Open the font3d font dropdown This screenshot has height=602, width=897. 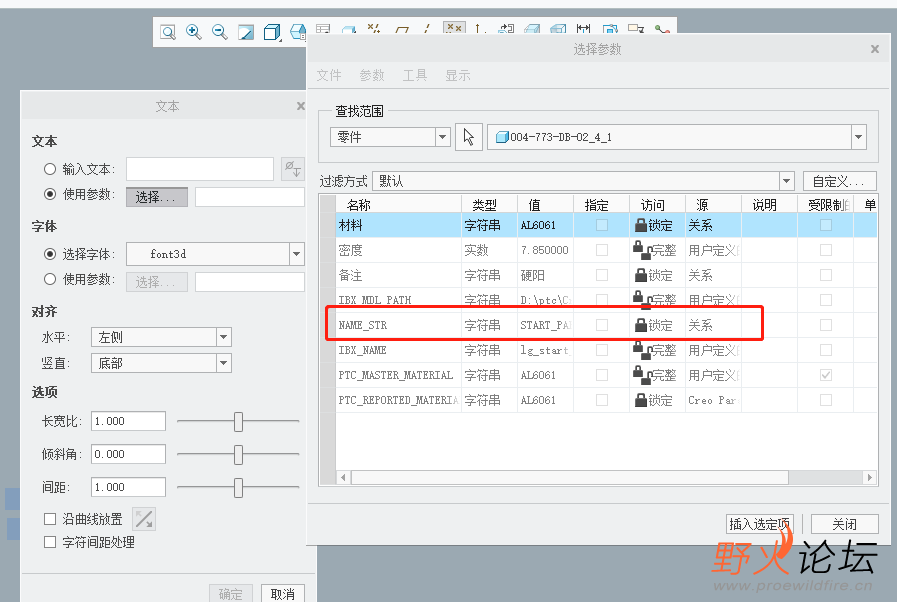[296, 254]
